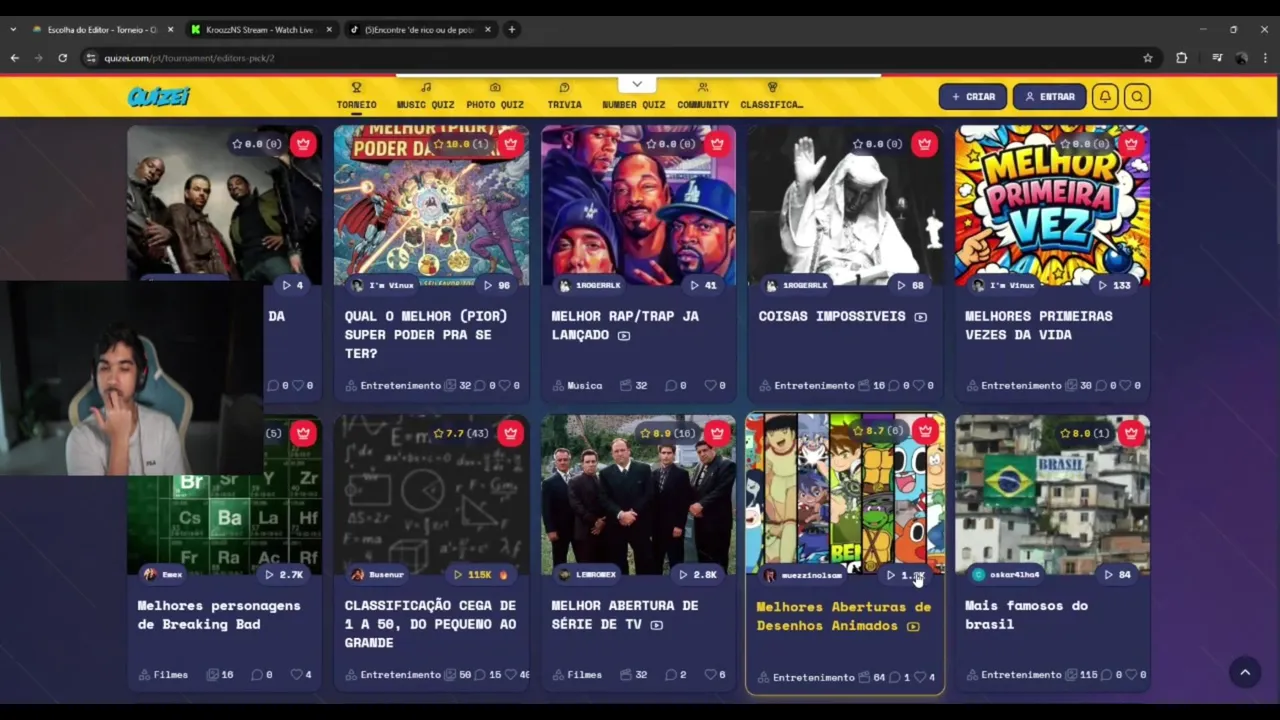The height and width of the screenshot is (720, 1280).
Task: Open 'Coisas Impossiveis' tournament title
Action: [832, 316]
